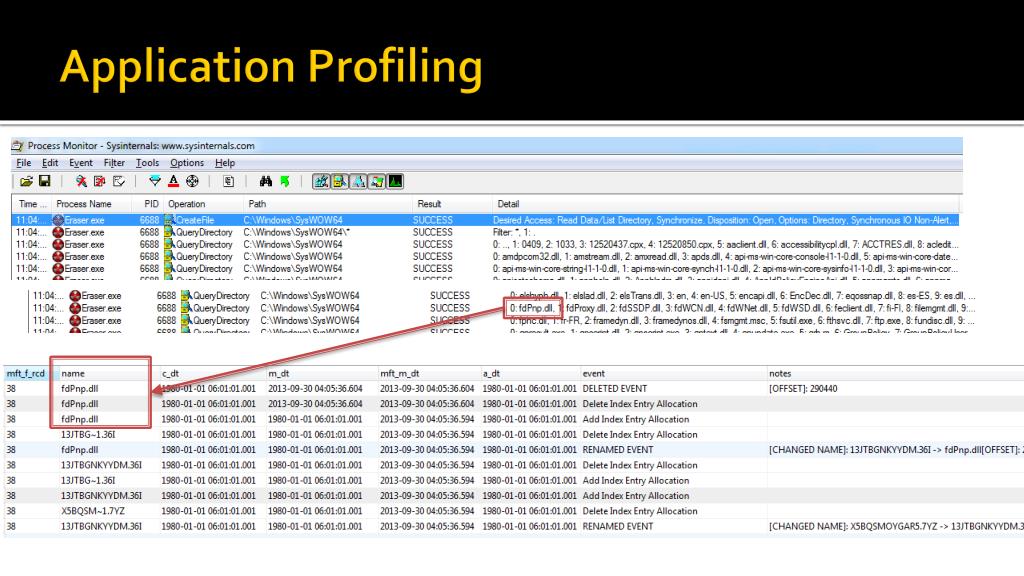
Task: Toggle Show Process and Thread Activity icon
Action: coord(377,182)
